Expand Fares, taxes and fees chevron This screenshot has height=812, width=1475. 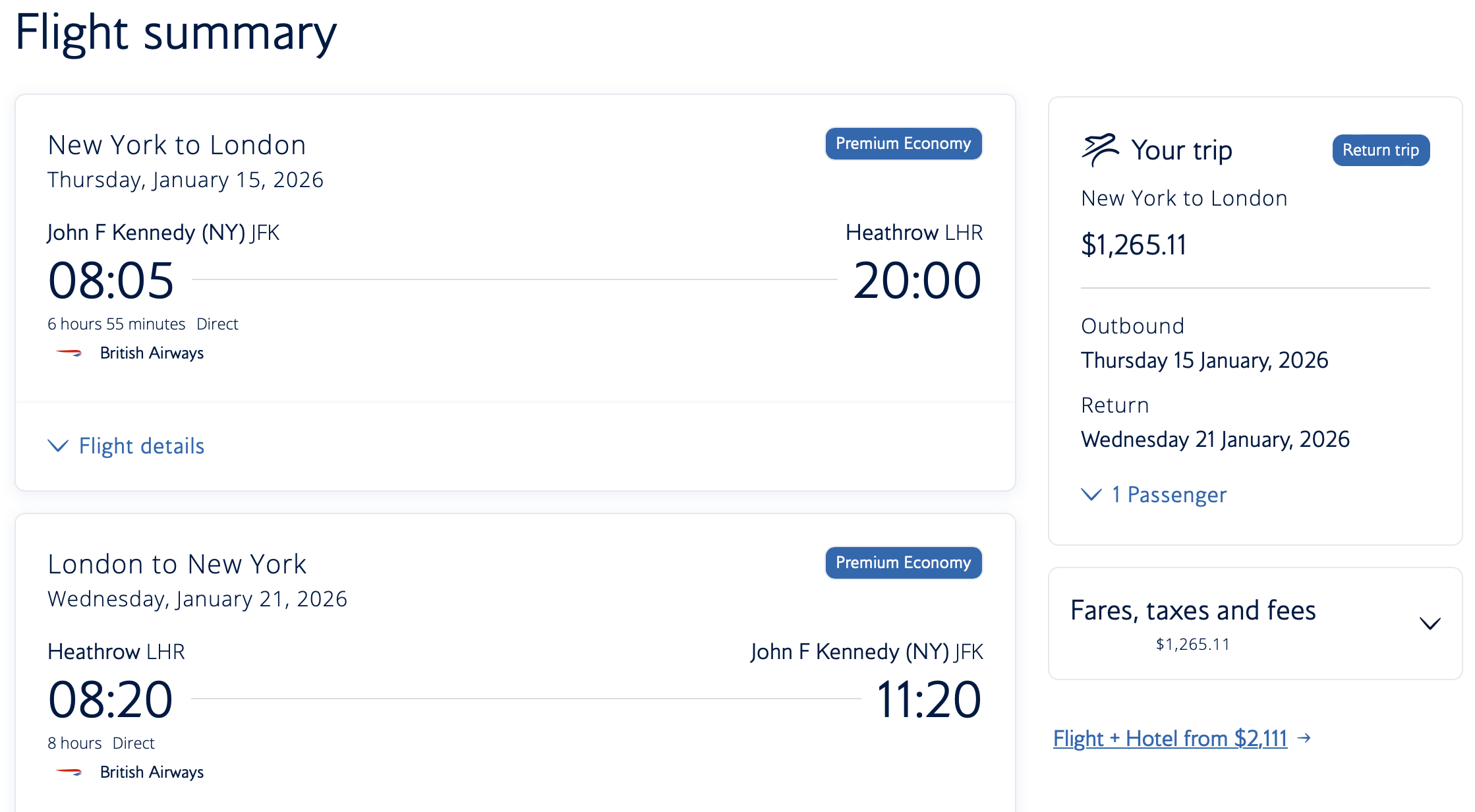[1430, 623]
